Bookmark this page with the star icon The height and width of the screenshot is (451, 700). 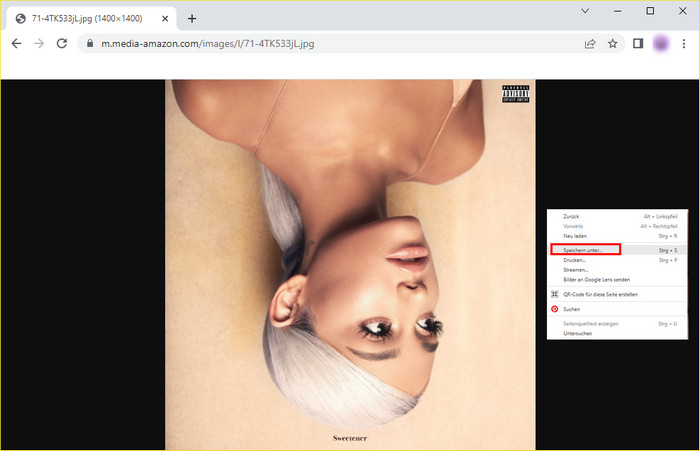(x=612, y=43)
